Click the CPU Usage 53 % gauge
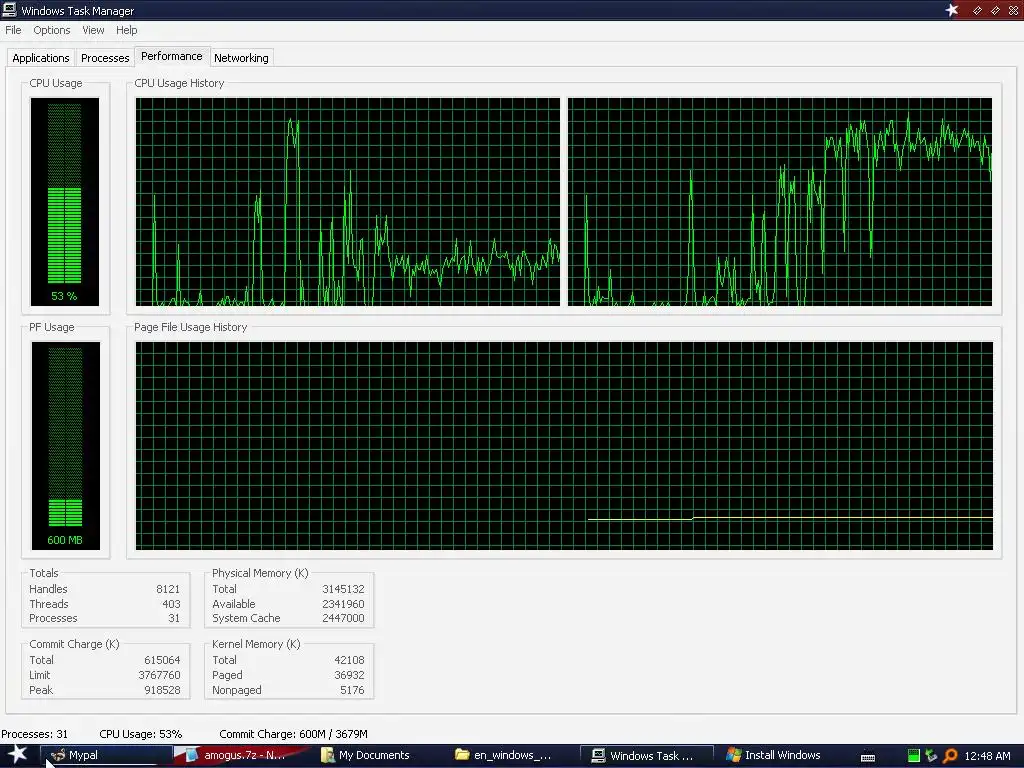Screen dimensions: 1024x768 65,201
